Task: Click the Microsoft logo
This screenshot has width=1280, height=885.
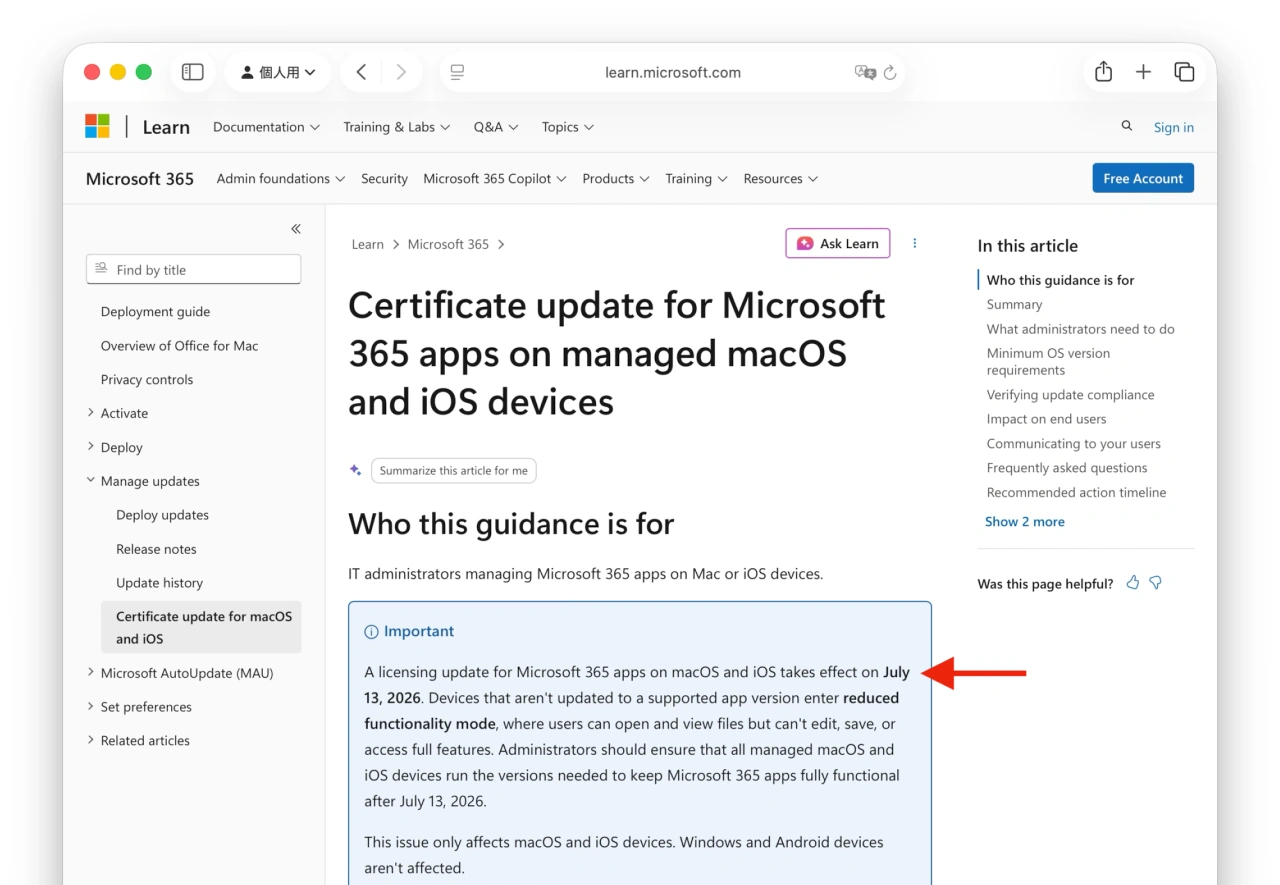Action: point(97,126)
